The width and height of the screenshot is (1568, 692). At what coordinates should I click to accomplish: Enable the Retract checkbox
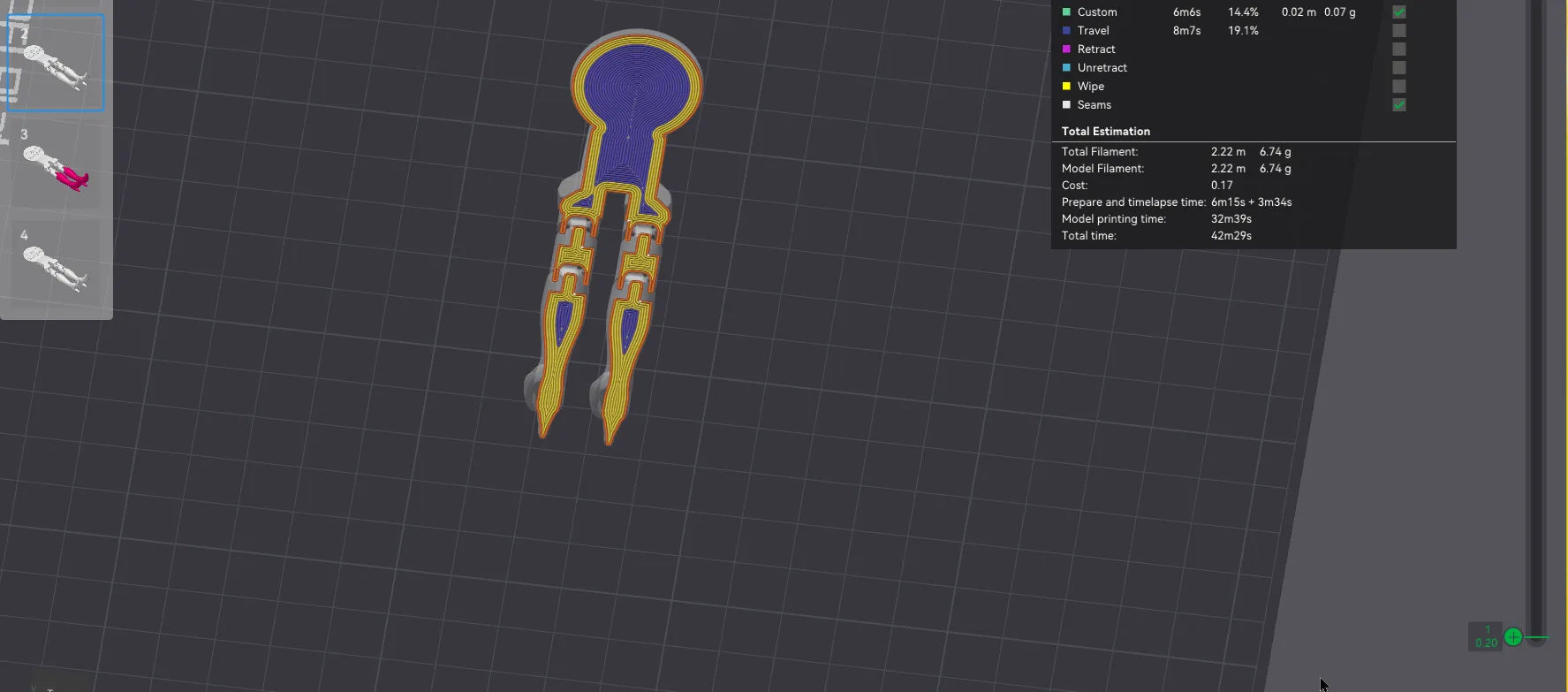(x=1398, y=49)
